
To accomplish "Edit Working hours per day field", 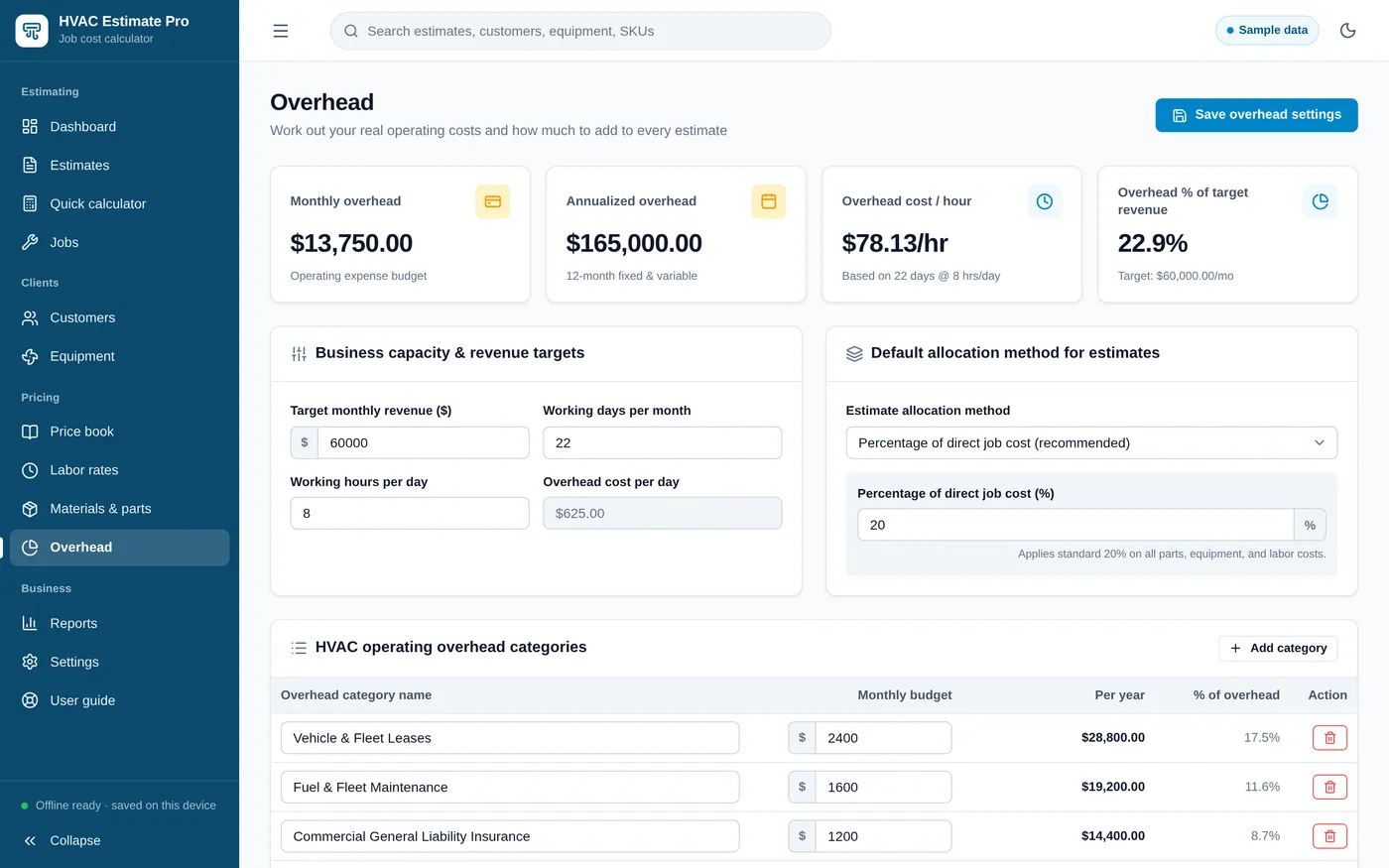I will (x=409, y=514).
